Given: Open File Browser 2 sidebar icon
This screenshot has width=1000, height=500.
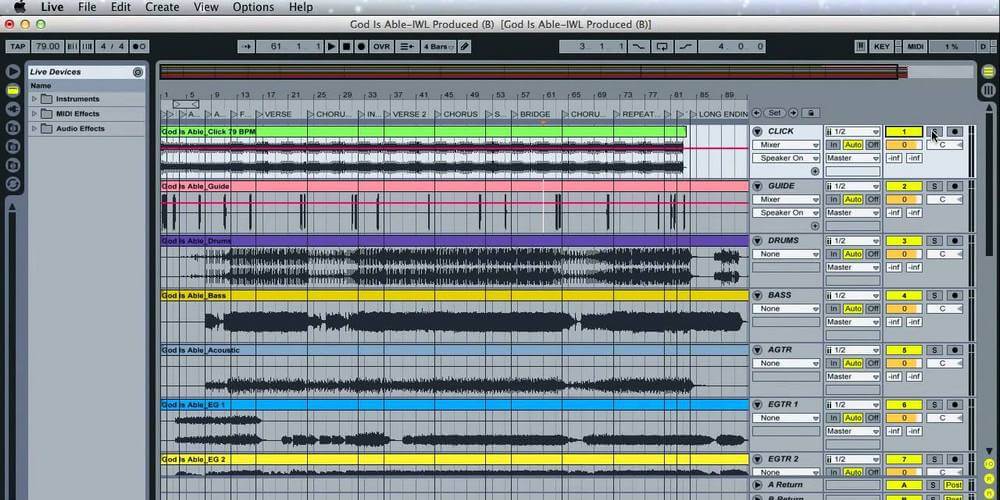Looking at the screenshot, I should 13,147.
